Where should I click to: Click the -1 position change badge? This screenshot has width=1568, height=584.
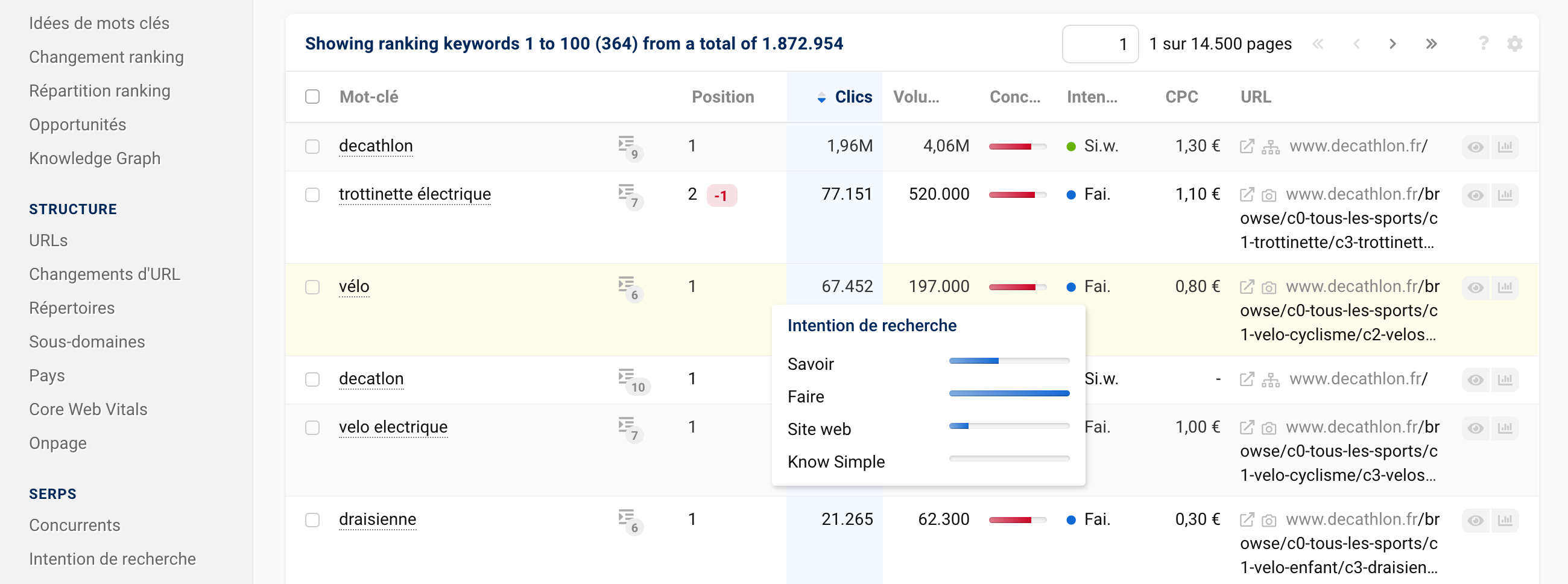pyautogui.click(x=721, y=195)
